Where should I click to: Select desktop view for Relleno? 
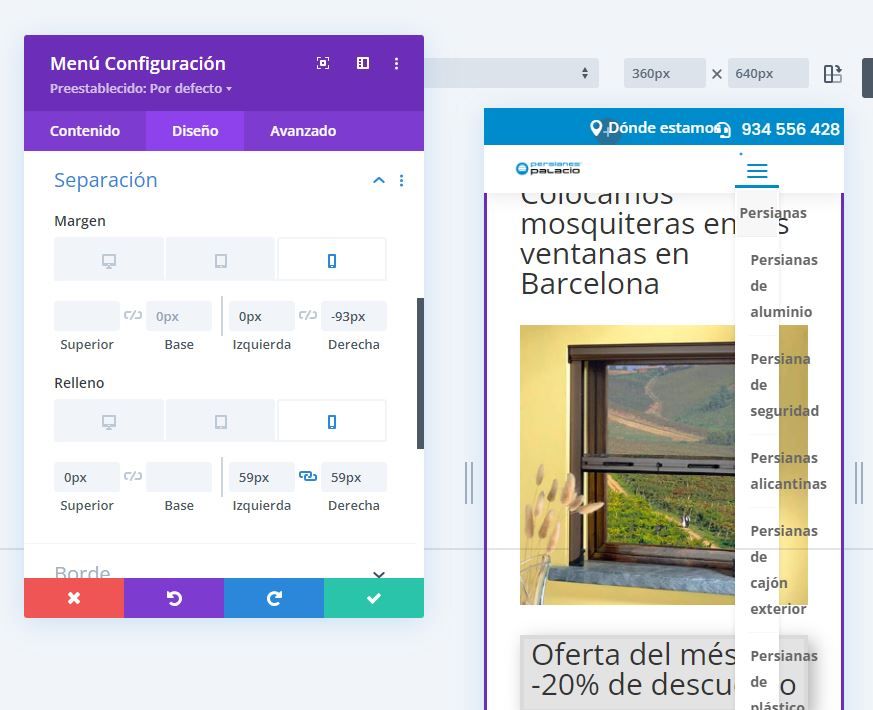pos(109,422)
